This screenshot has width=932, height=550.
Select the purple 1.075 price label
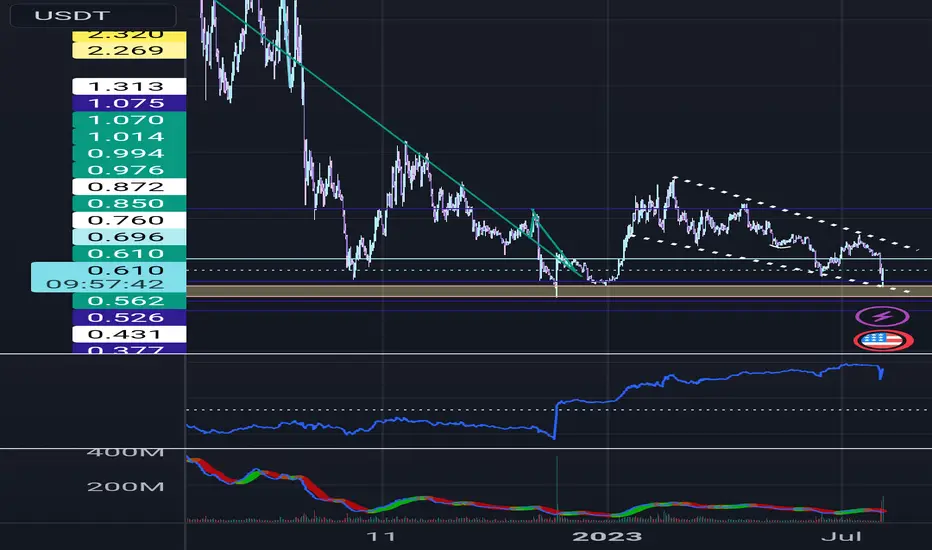pyautogui.click(x=129, y=103)
